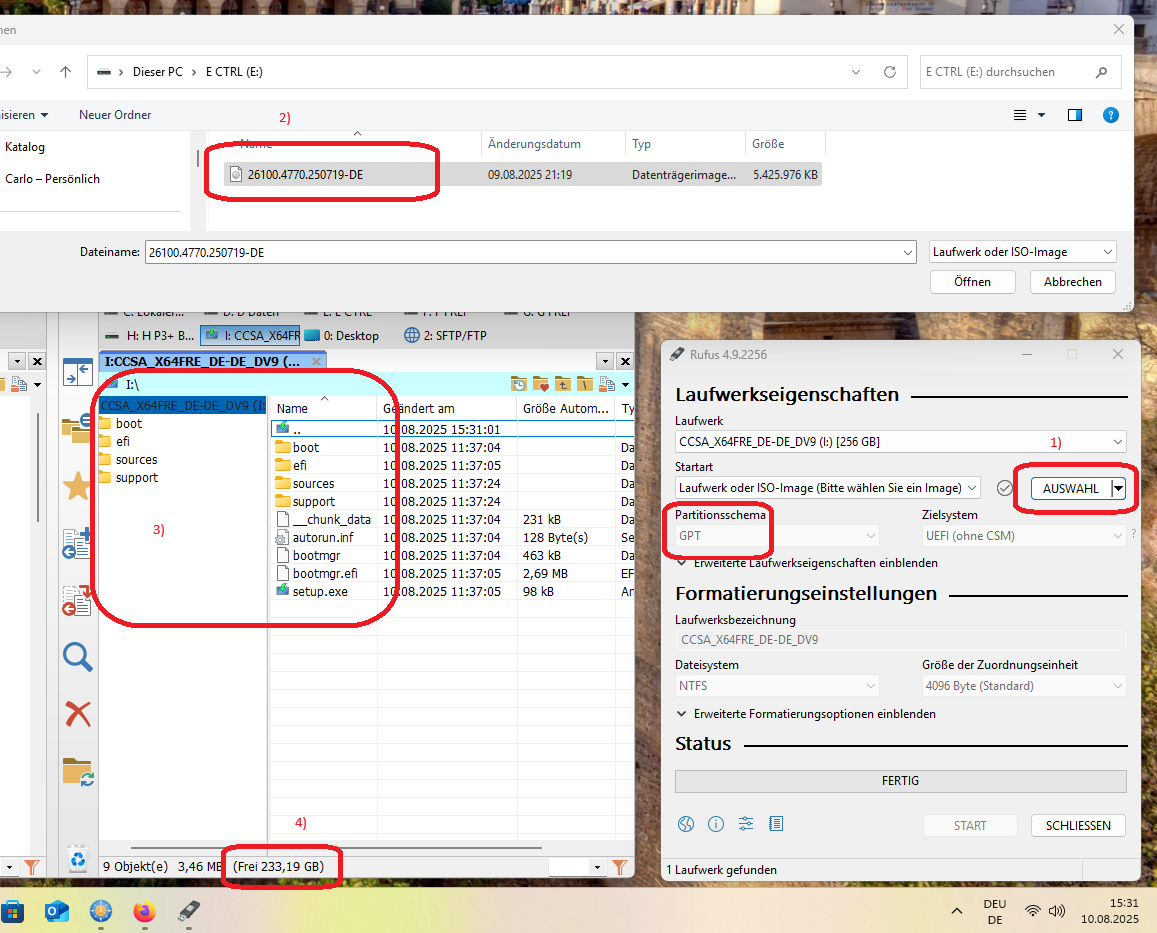Click the AUSWAHL button in Rufus
The height and width of the screenshot is (933, 1157).
pyautogui.click(x=1071, y=489)
